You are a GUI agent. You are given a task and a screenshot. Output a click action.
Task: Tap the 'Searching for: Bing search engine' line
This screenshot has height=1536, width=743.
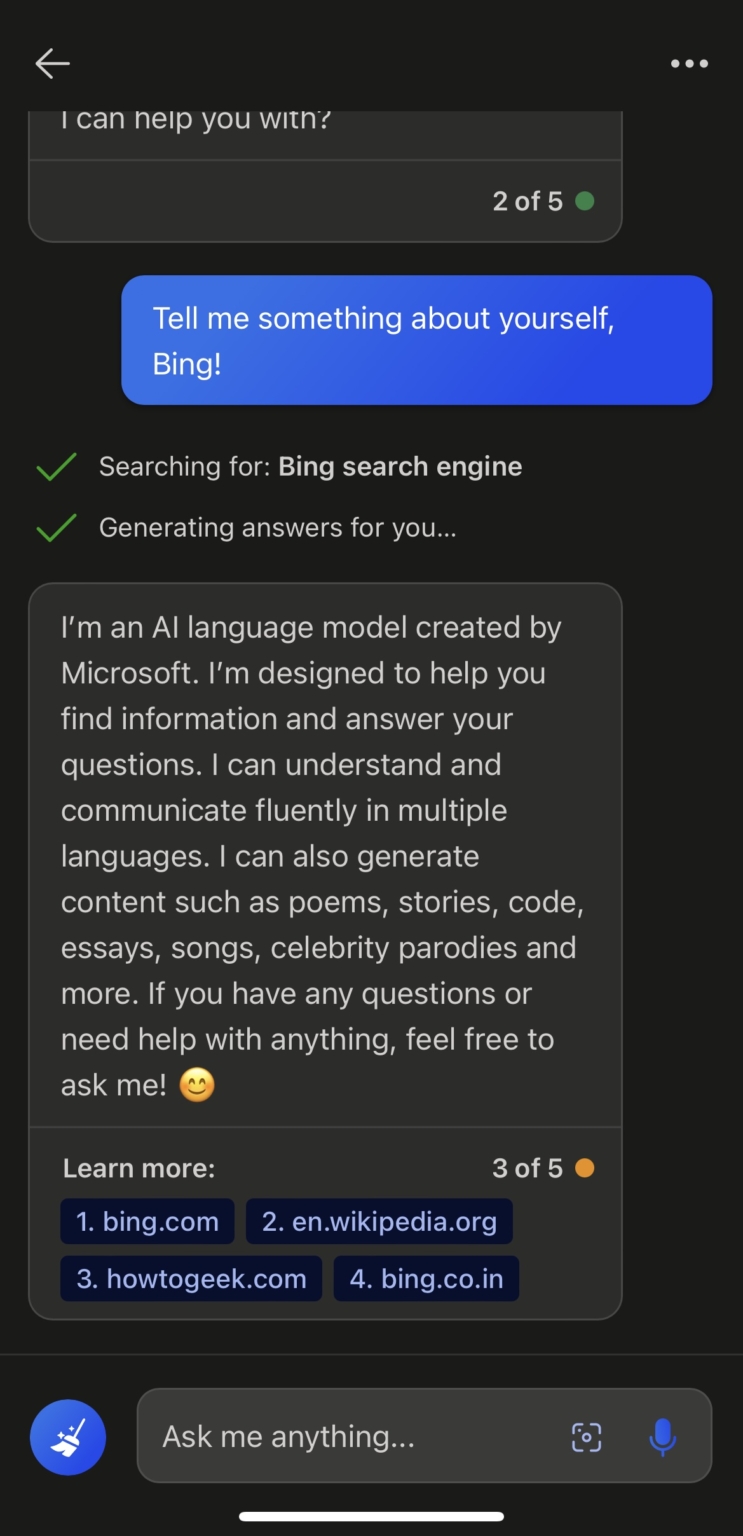(310, 466)
